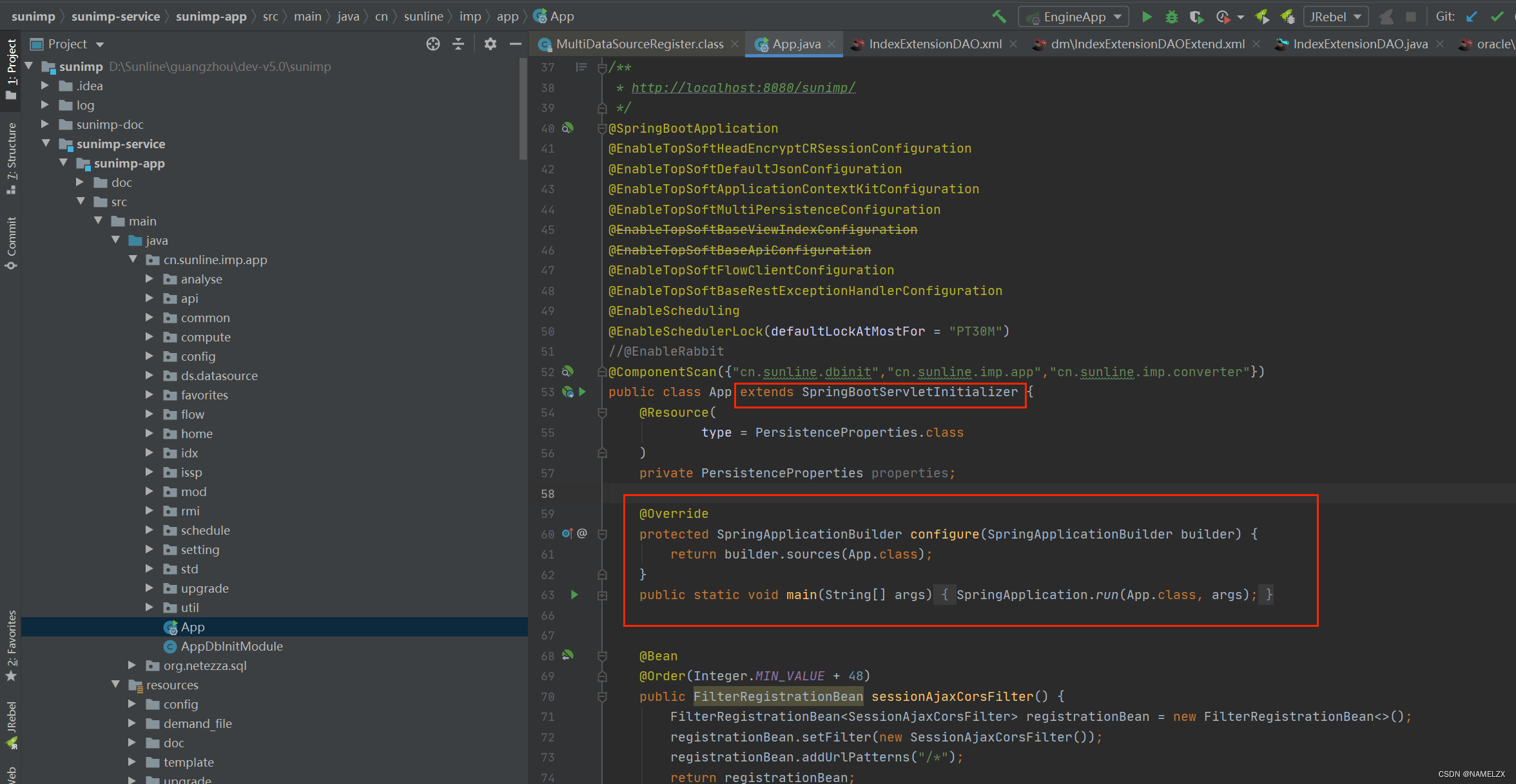Switch to IndexExtensionDAO.xml tab

click(935, 44)
